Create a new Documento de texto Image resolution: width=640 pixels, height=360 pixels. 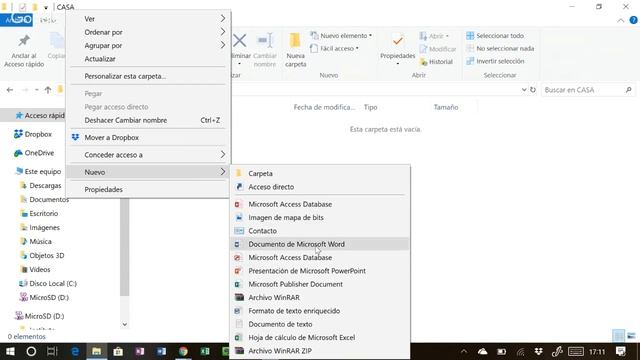click(x=320, y=324)
